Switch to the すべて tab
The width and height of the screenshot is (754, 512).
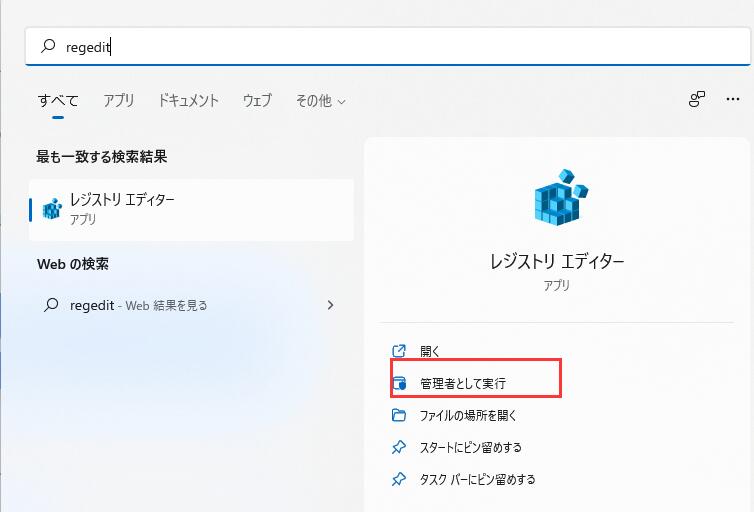pos(58,101)
